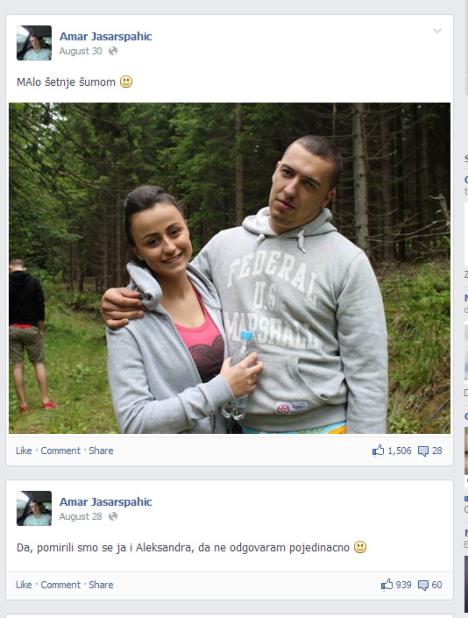The height and width of the screenshot is (618, 468).
Task: Open the Amar Jasarspahic name on the top post
Action: (x=106, y=36)
